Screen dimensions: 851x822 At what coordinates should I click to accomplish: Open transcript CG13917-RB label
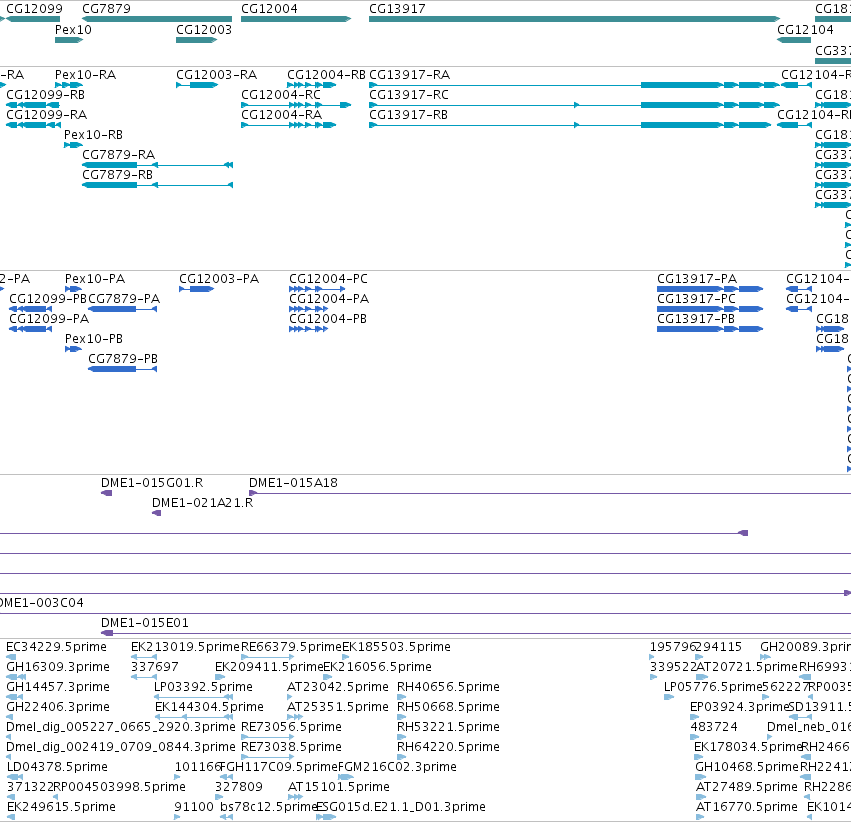[x=409, y=114]
